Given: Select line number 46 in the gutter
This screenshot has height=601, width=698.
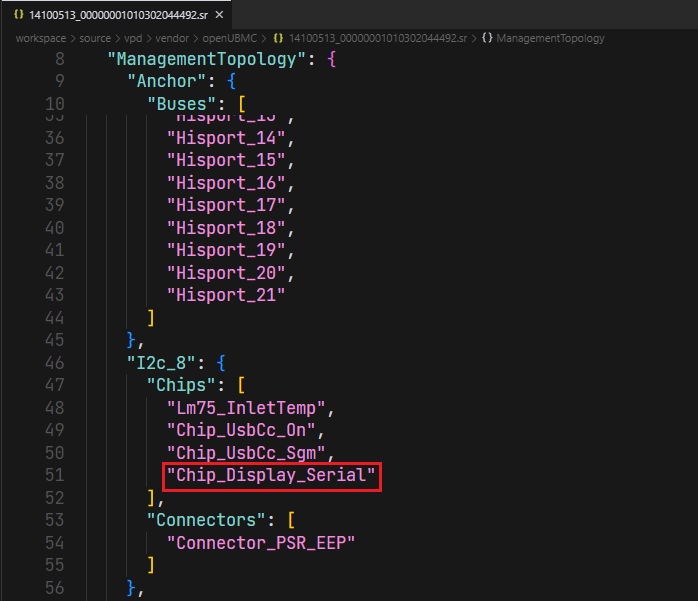Looking at the screenshot, I should click(x=54, y=362).
